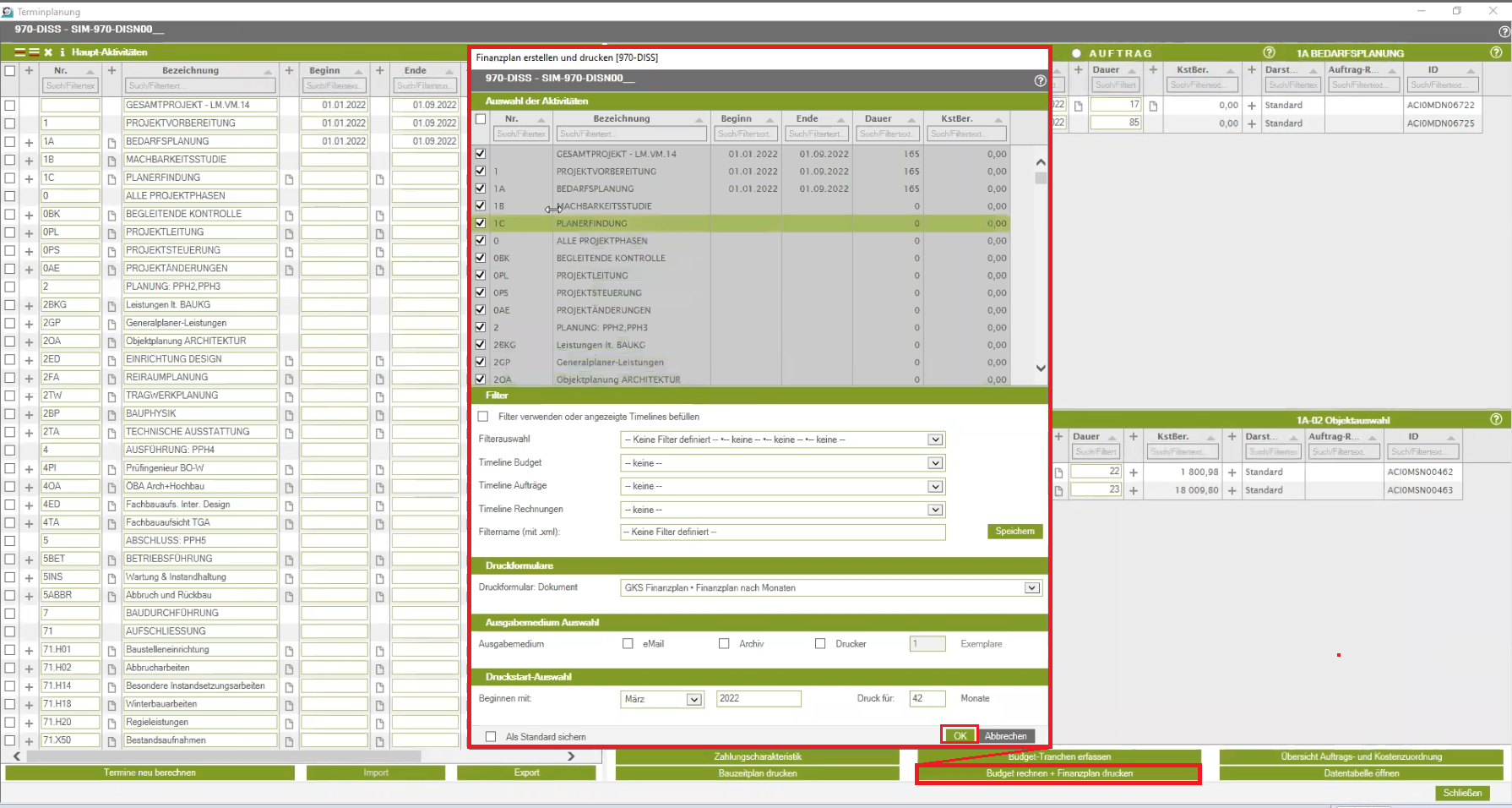Viewport: 1512px width, 808px height.
Task: Click help icon next to AUFTRAG heading
Action: coord(1268,52)
